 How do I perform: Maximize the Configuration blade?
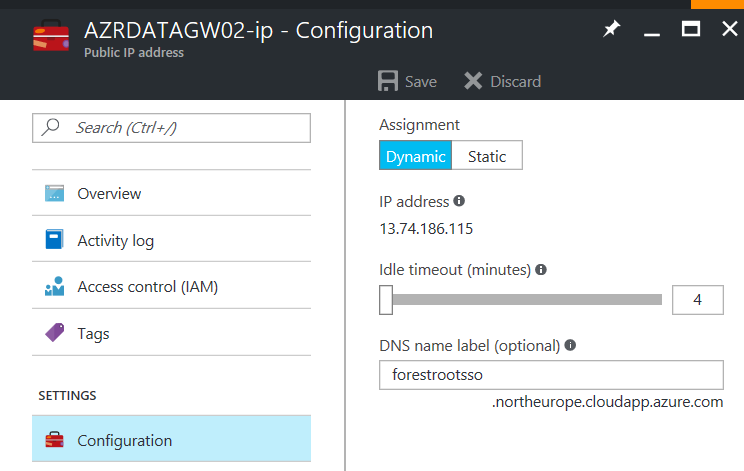pos(690,29)
